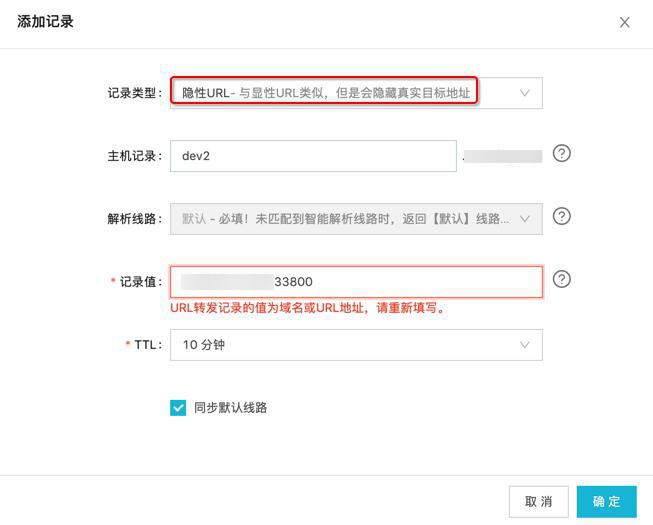Close the 添加记录 dialog with X
This screenshot has width=653, height=525.
[624, 22]
